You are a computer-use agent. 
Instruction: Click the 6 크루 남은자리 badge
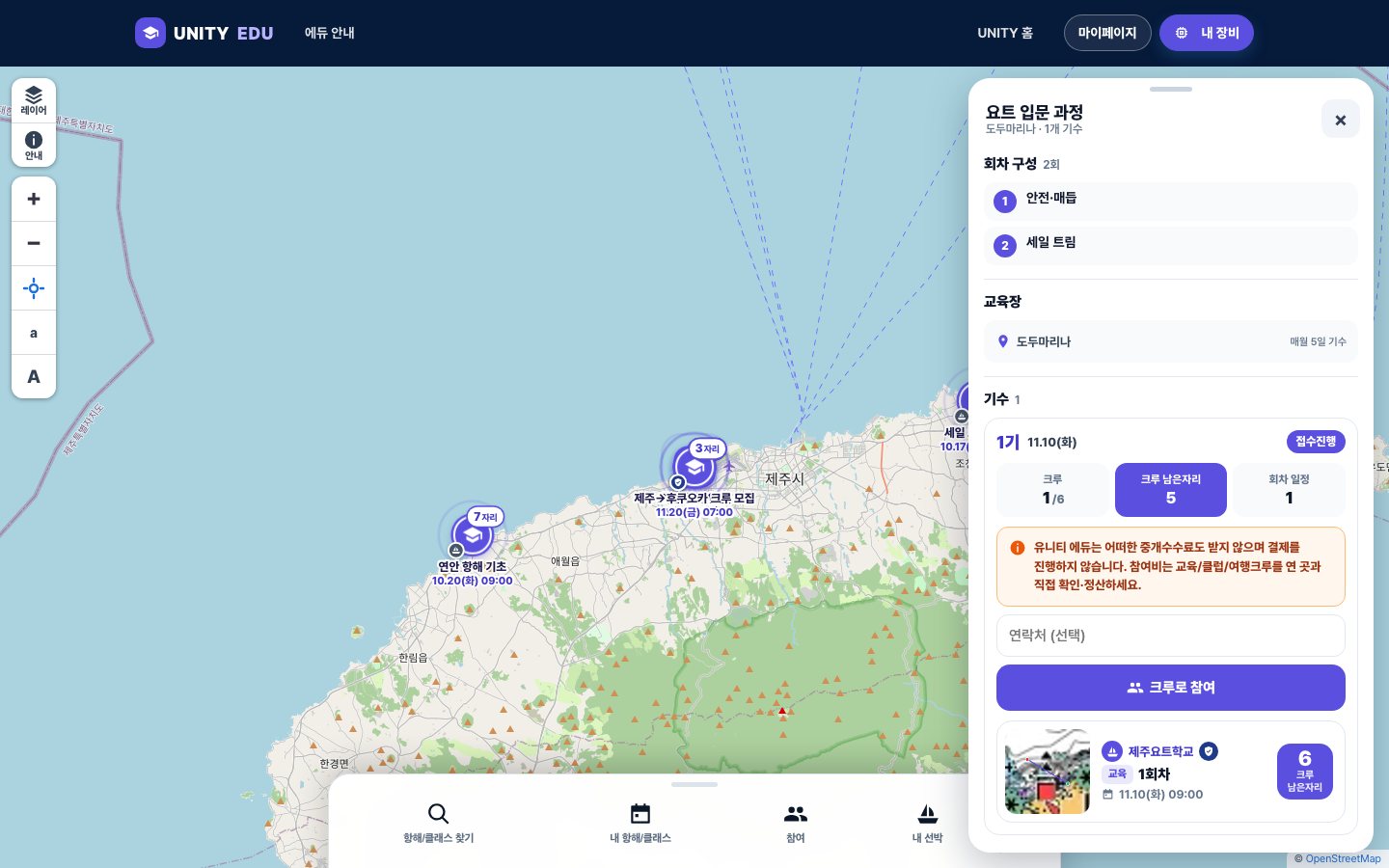(x=1305, y=772)
